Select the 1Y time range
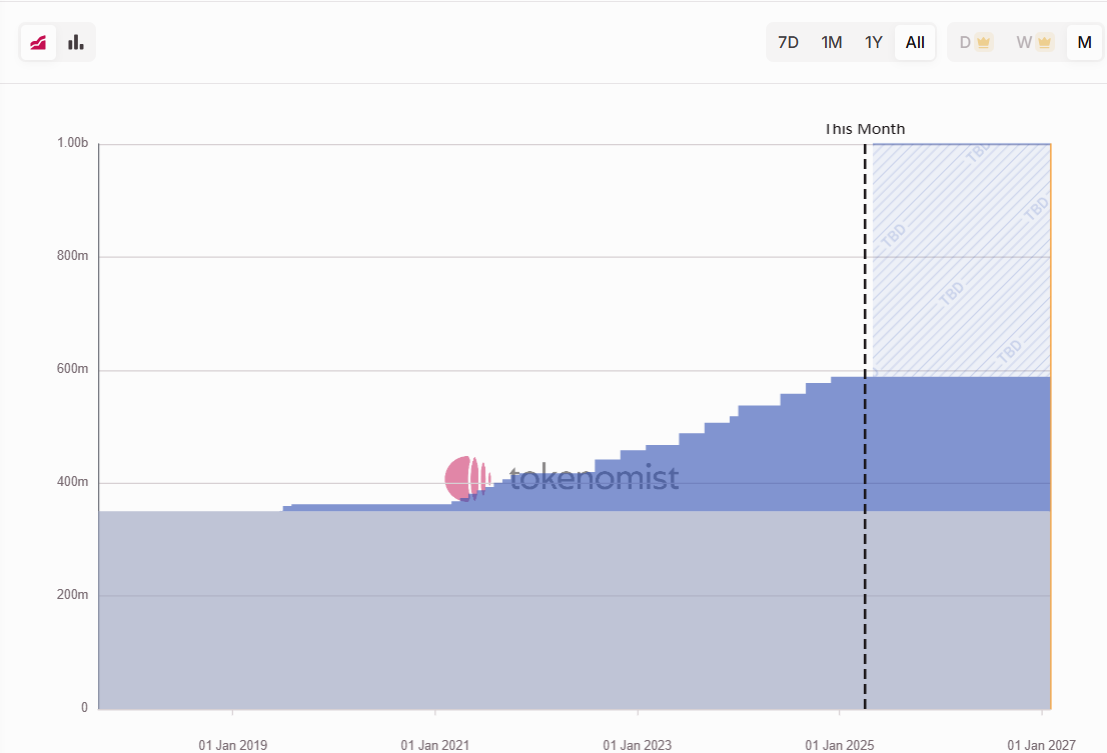Image resolution: width=1107 pixels, height=753 pixels. [x=873, y=42]
